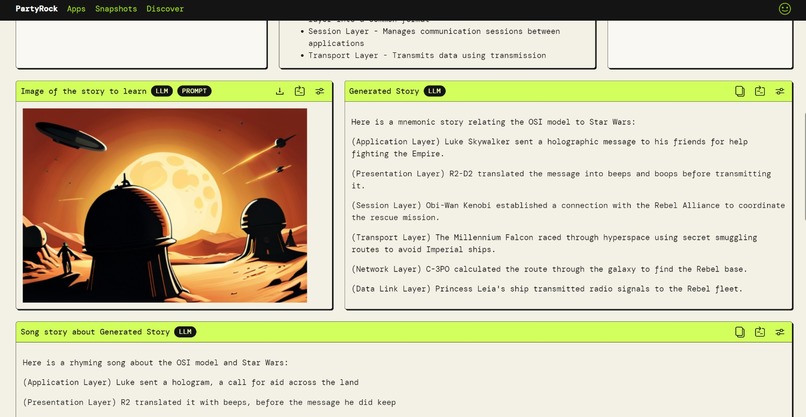
Task: Regenerate the Song story widget
Action: tap(760, 332)
